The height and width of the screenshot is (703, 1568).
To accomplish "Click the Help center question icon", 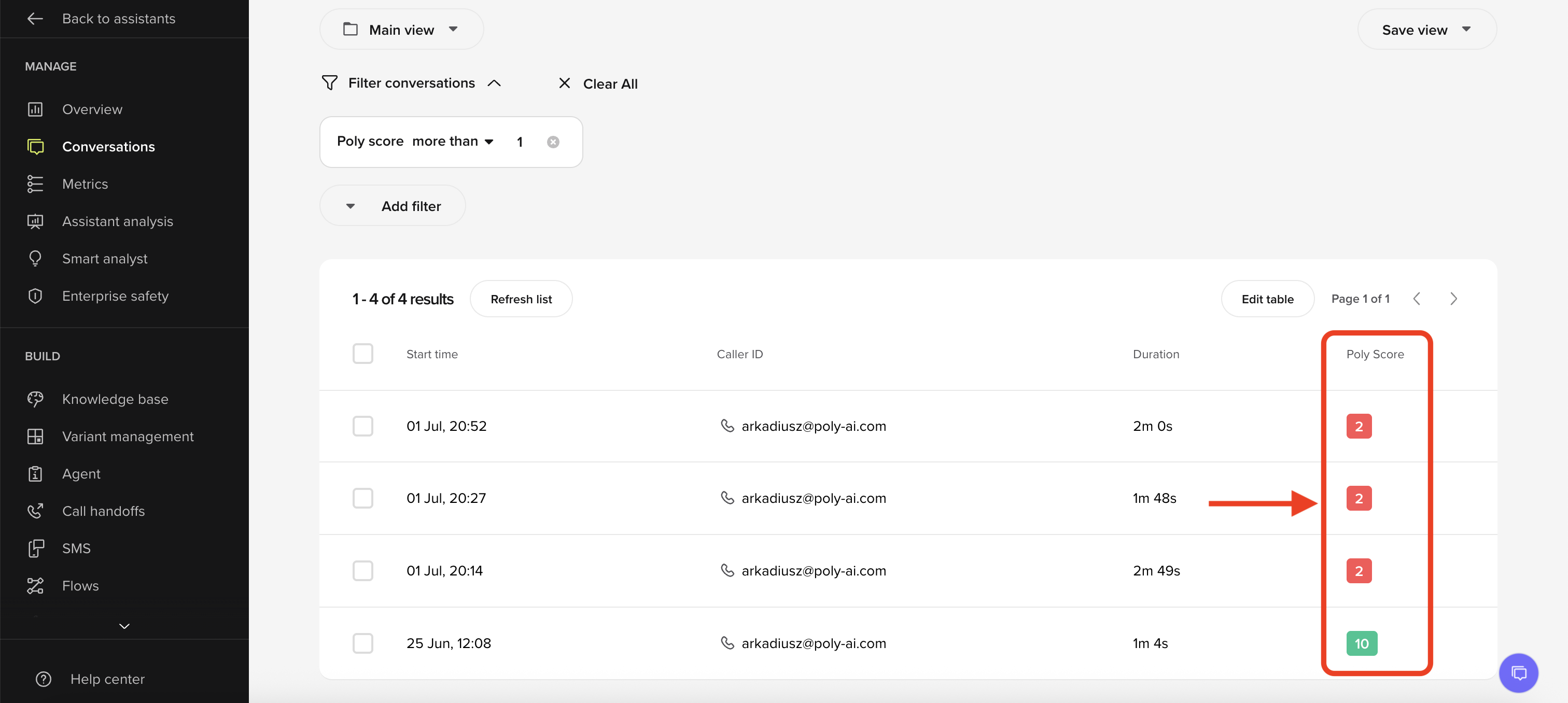I will [x=43, y=679].
